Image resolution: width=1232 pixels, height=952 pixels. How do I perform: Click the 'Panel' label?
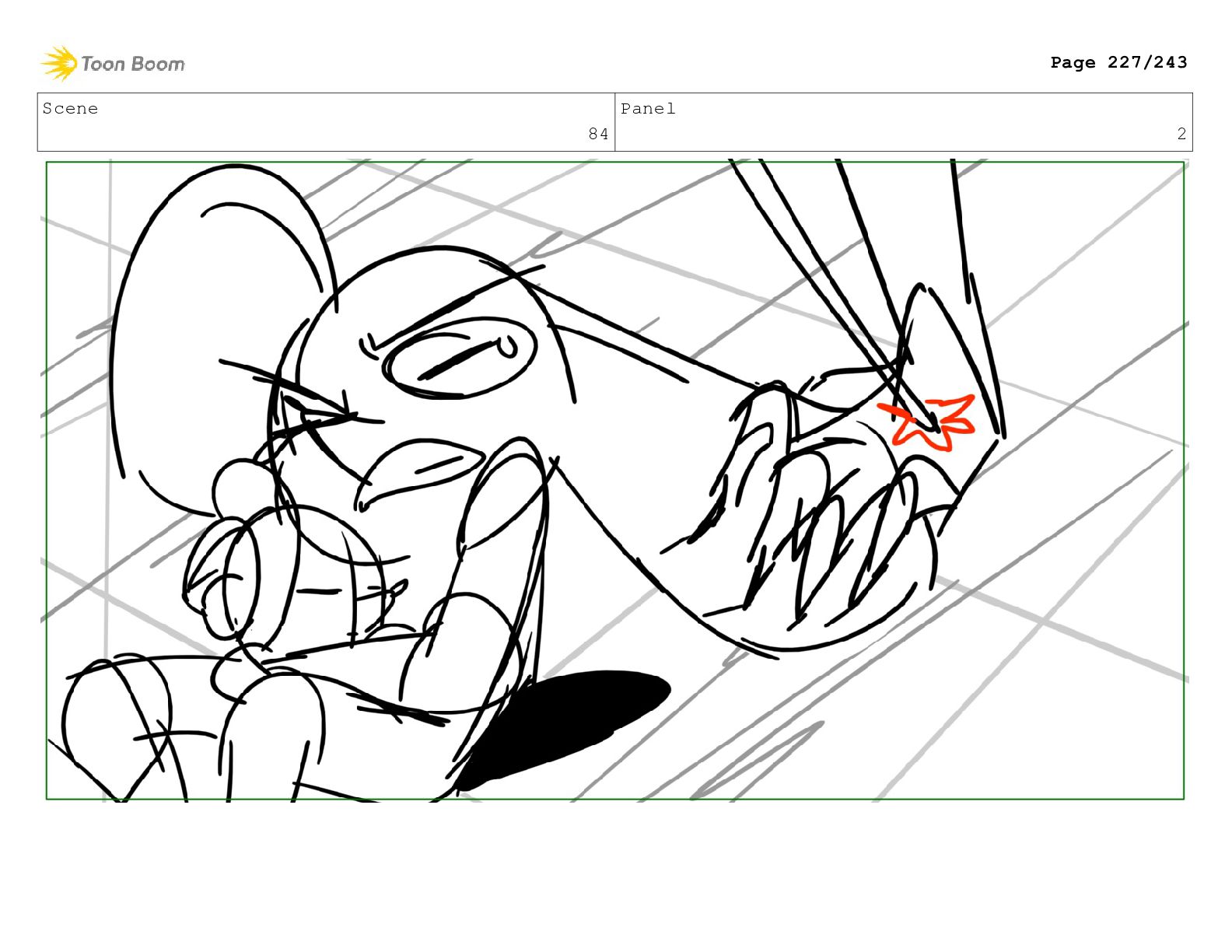(x=648, y=109)
